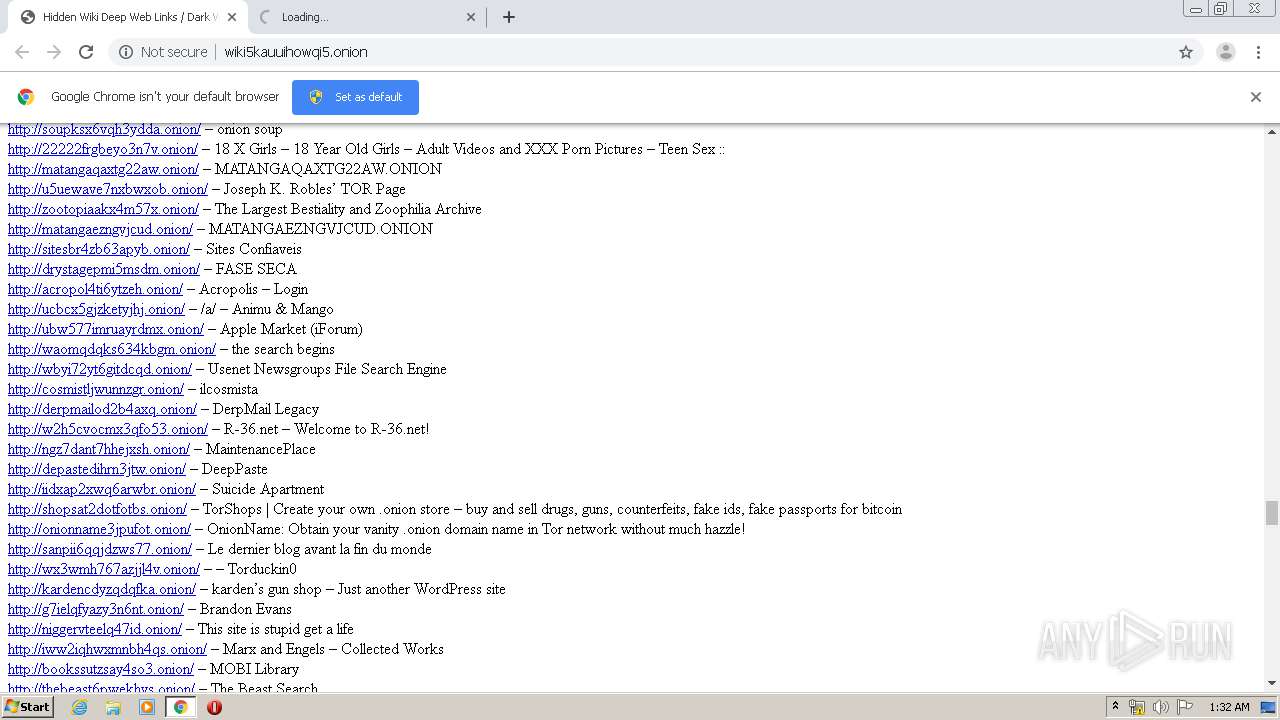Click the 1:32 AM system clock

point(1229,707)
